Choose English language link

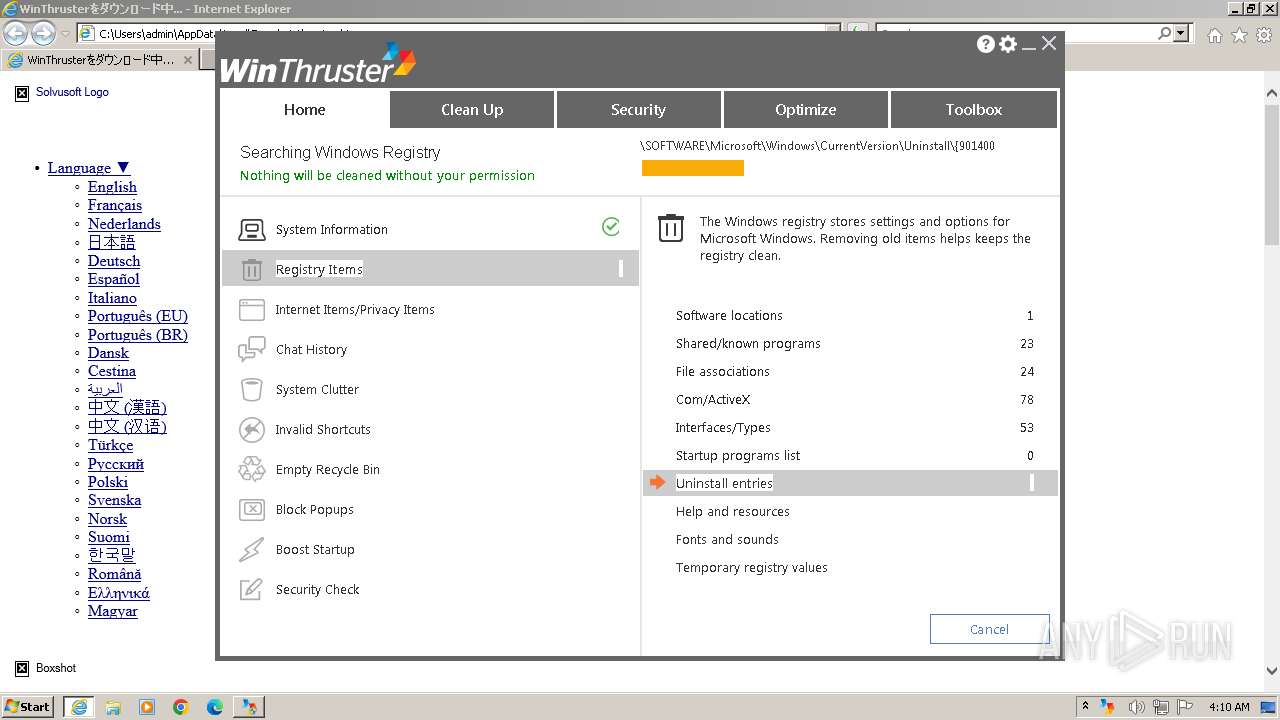[x=112, y=187]
